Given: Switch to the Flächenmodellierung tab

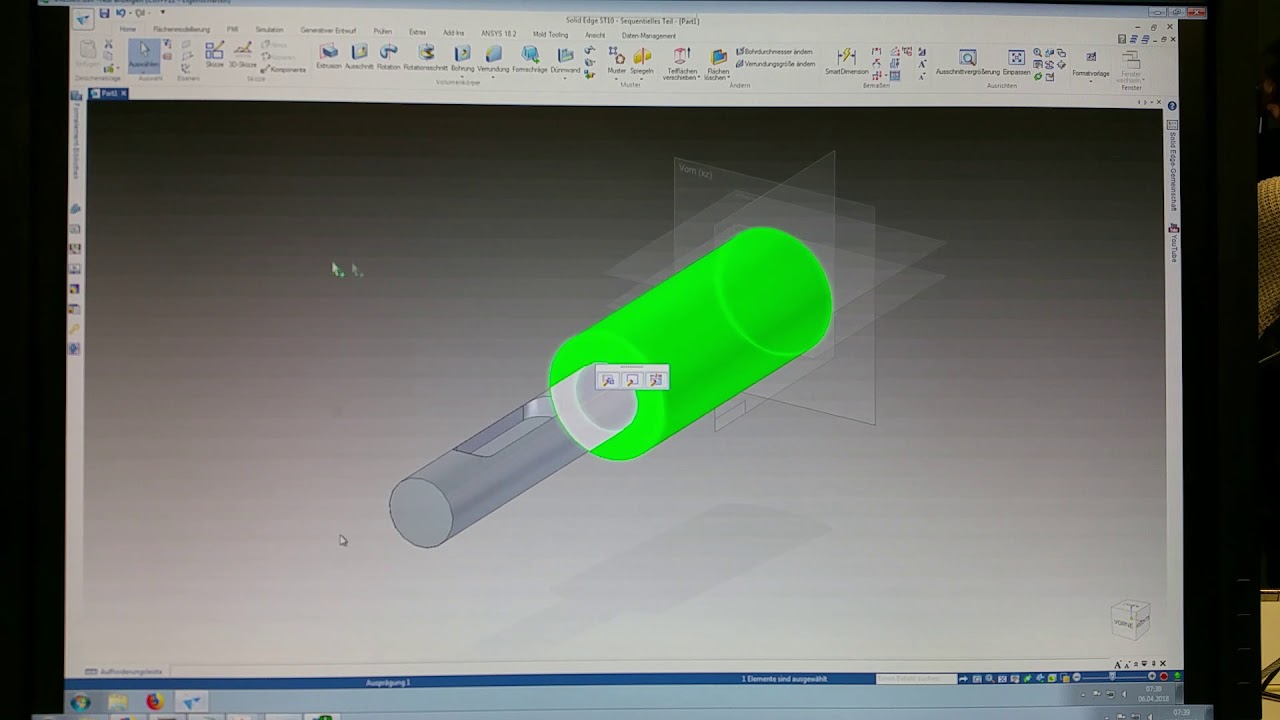Looking at the screenshot, I should tap(181, 30).
